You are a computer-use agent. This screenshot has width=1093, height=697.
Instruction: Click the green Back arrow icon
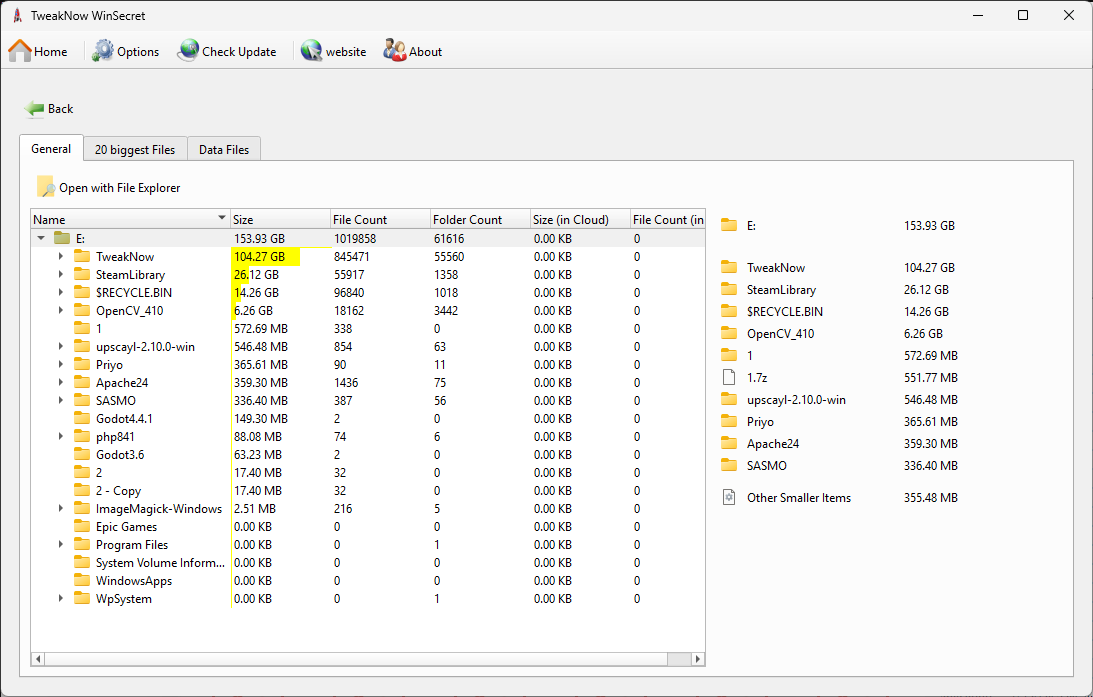(33, 109)
